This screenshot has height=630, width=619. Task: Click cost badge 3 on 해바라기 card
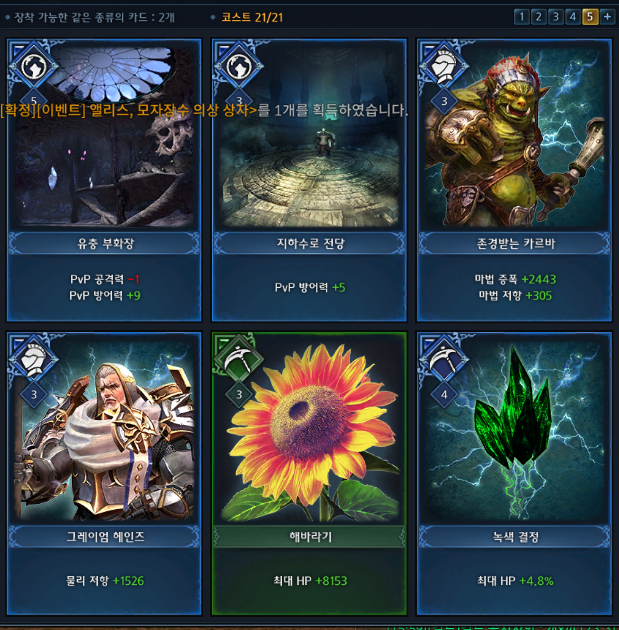[239, 395]
